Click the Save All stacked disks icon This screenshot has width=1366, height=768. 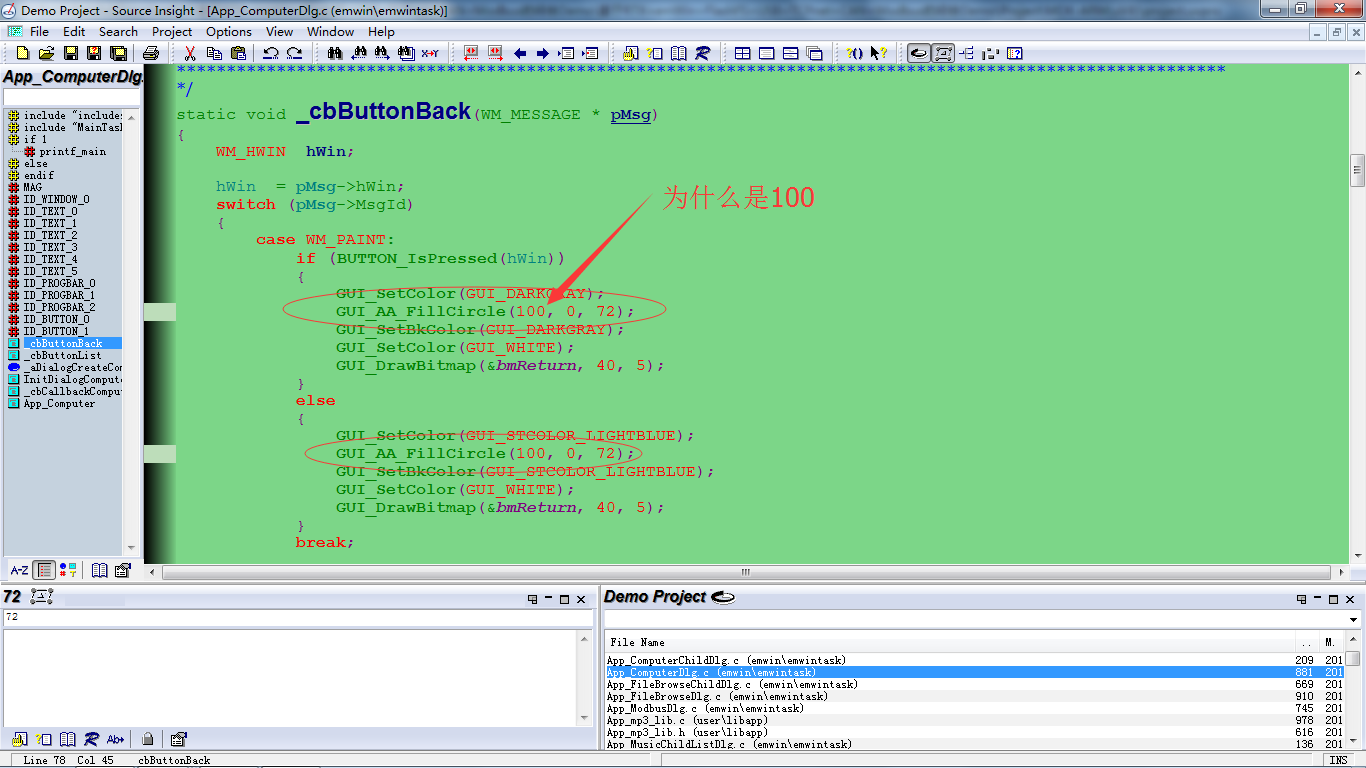pos(118,53)
